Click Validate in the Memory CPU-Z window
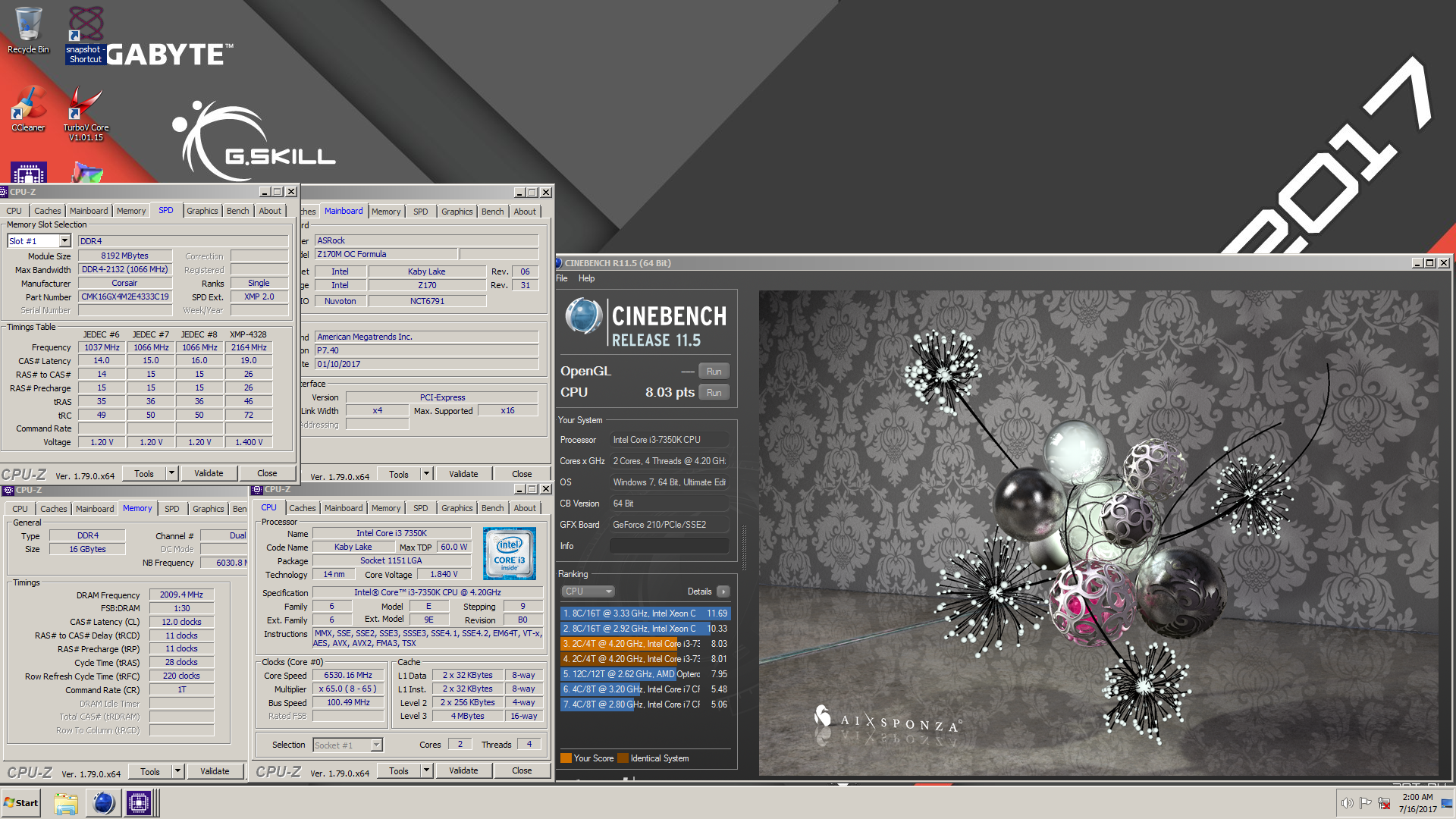This screenshot has height=819, width=1456. click(x=215, y=771)
